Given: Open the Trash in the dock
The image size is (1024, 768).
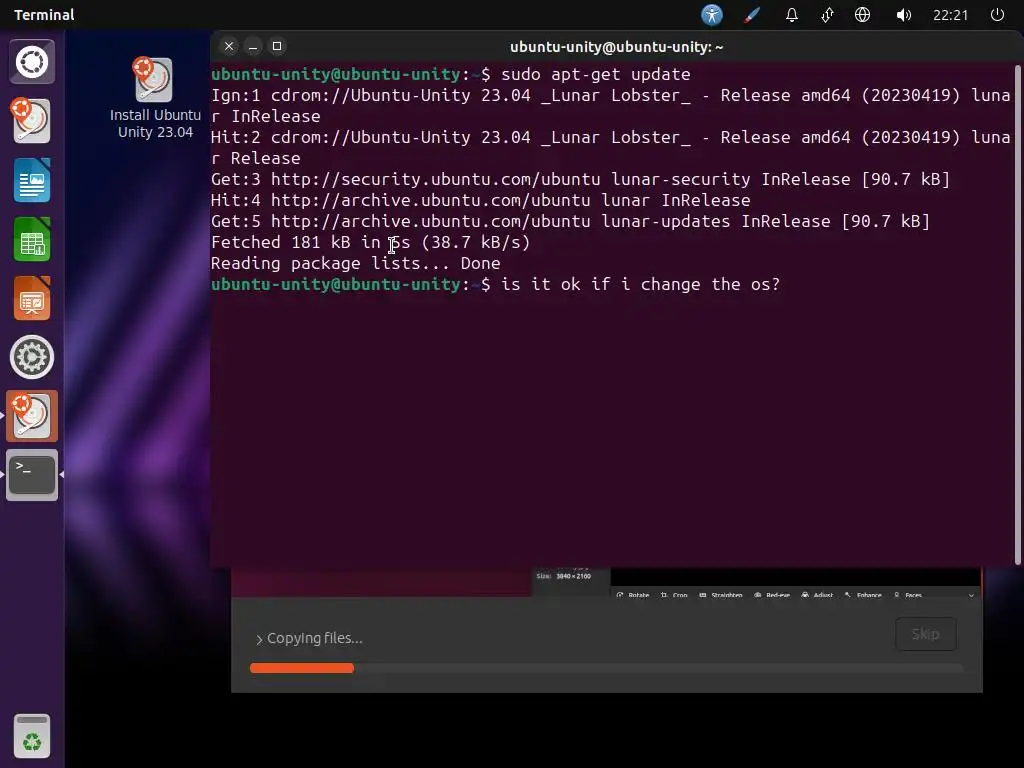Looking at the screenshot, I should pos(32,737).
